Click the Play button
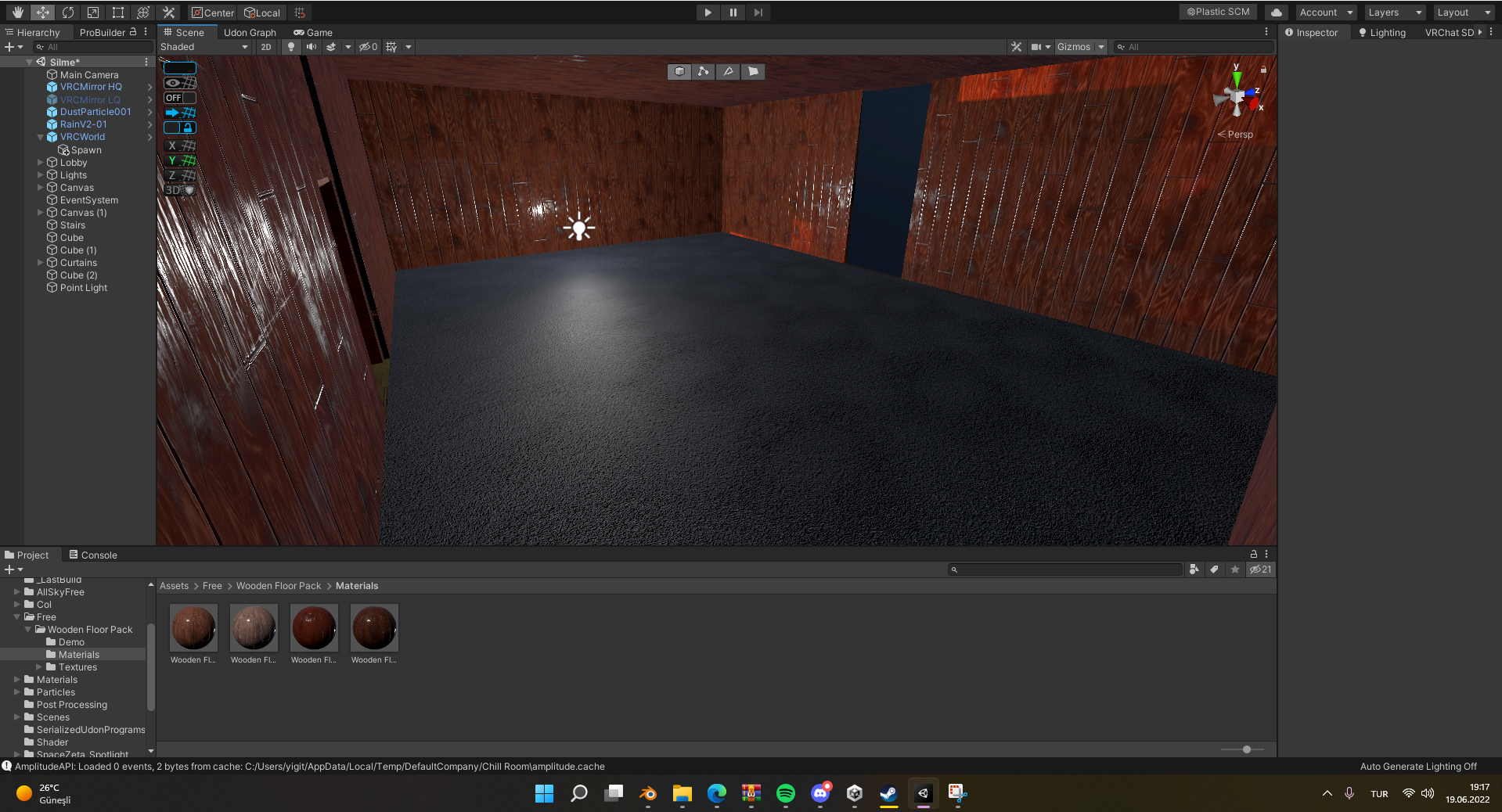 coord(708,13)
